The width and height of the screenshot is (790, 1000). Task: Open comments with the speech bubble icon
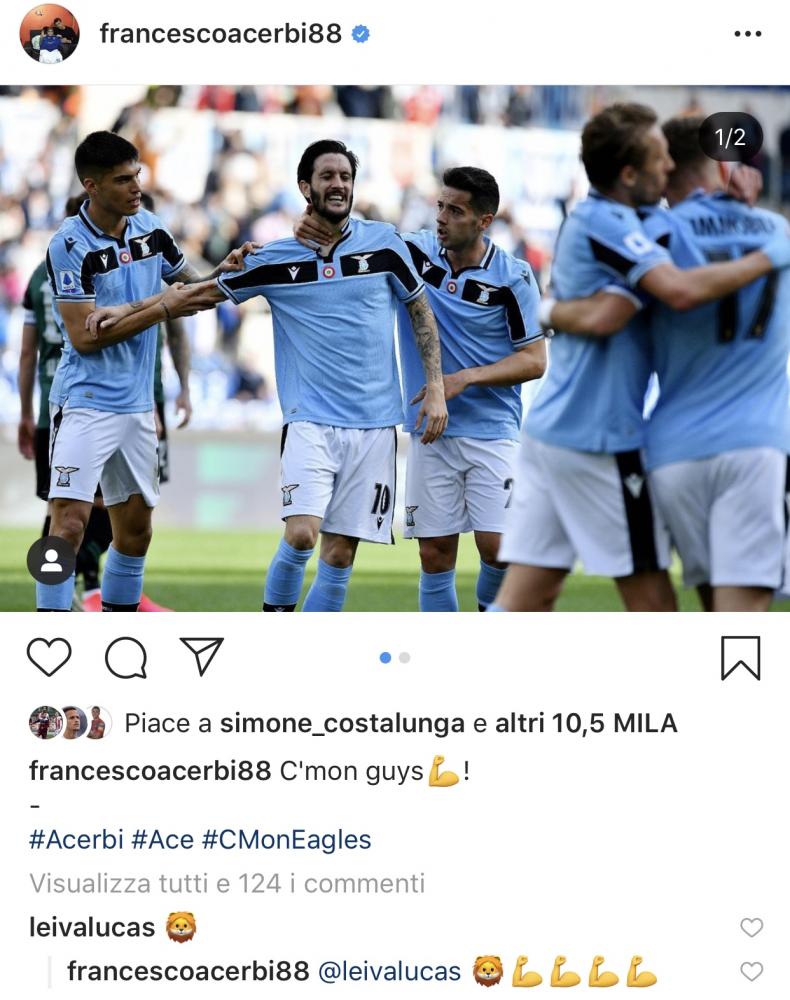click(x=126, y=657)
